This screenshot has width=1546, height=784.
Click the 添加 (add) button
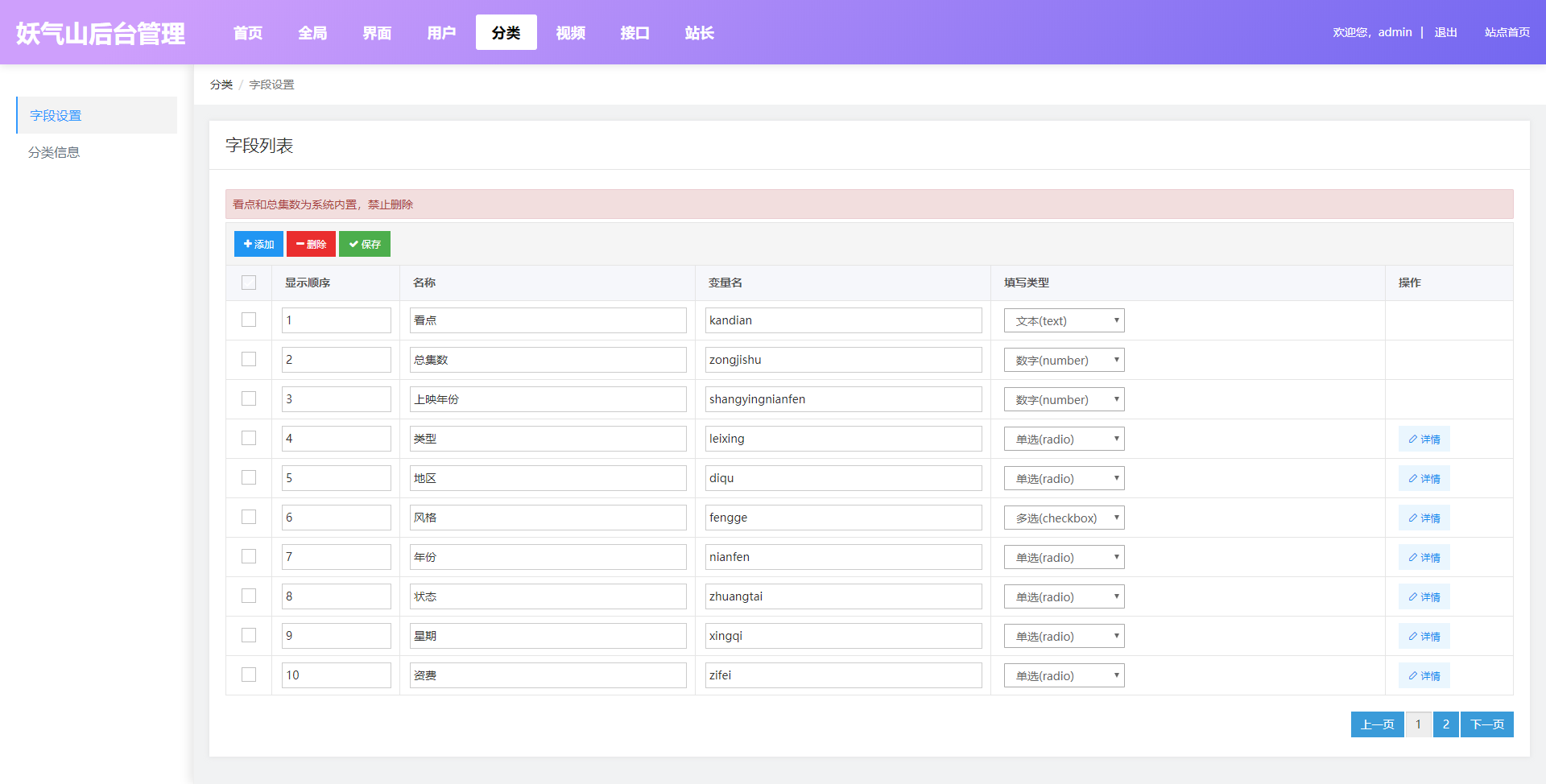(258, 244)
